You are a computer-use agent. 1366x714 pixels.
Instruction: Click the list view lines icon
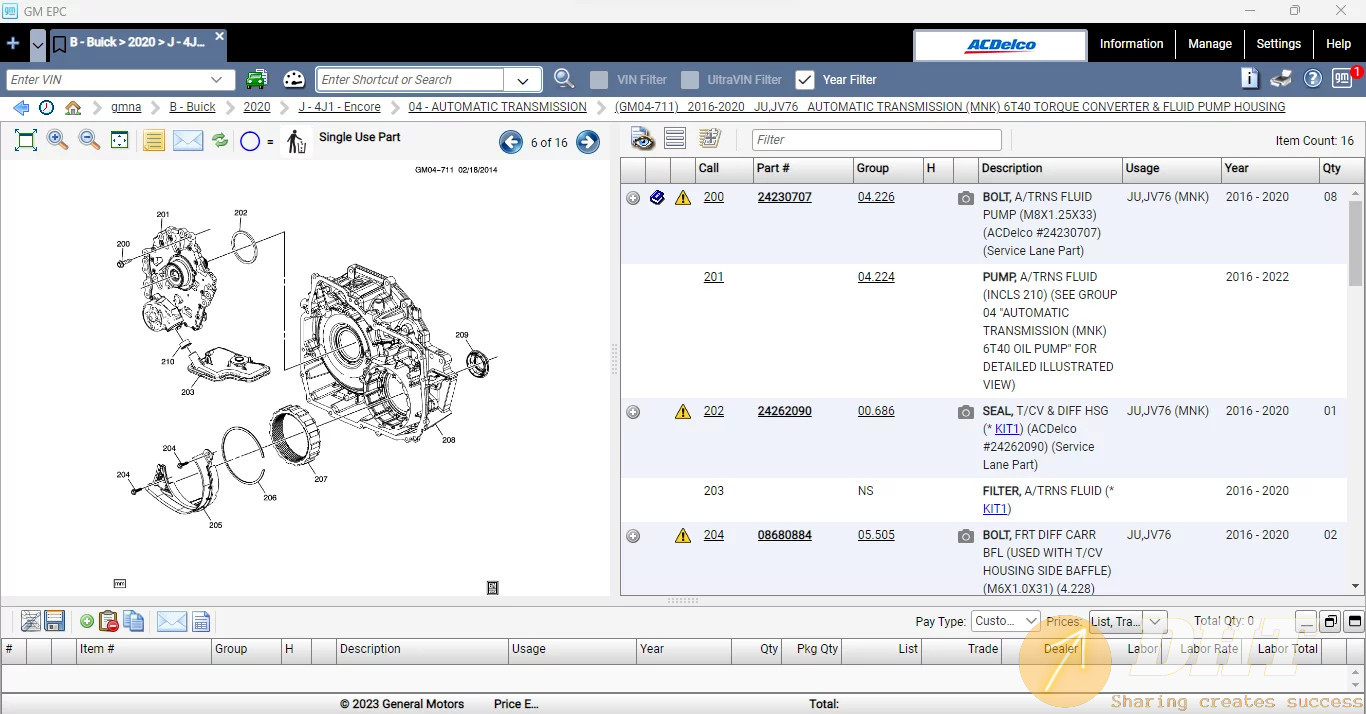click(x=675, y=139)
